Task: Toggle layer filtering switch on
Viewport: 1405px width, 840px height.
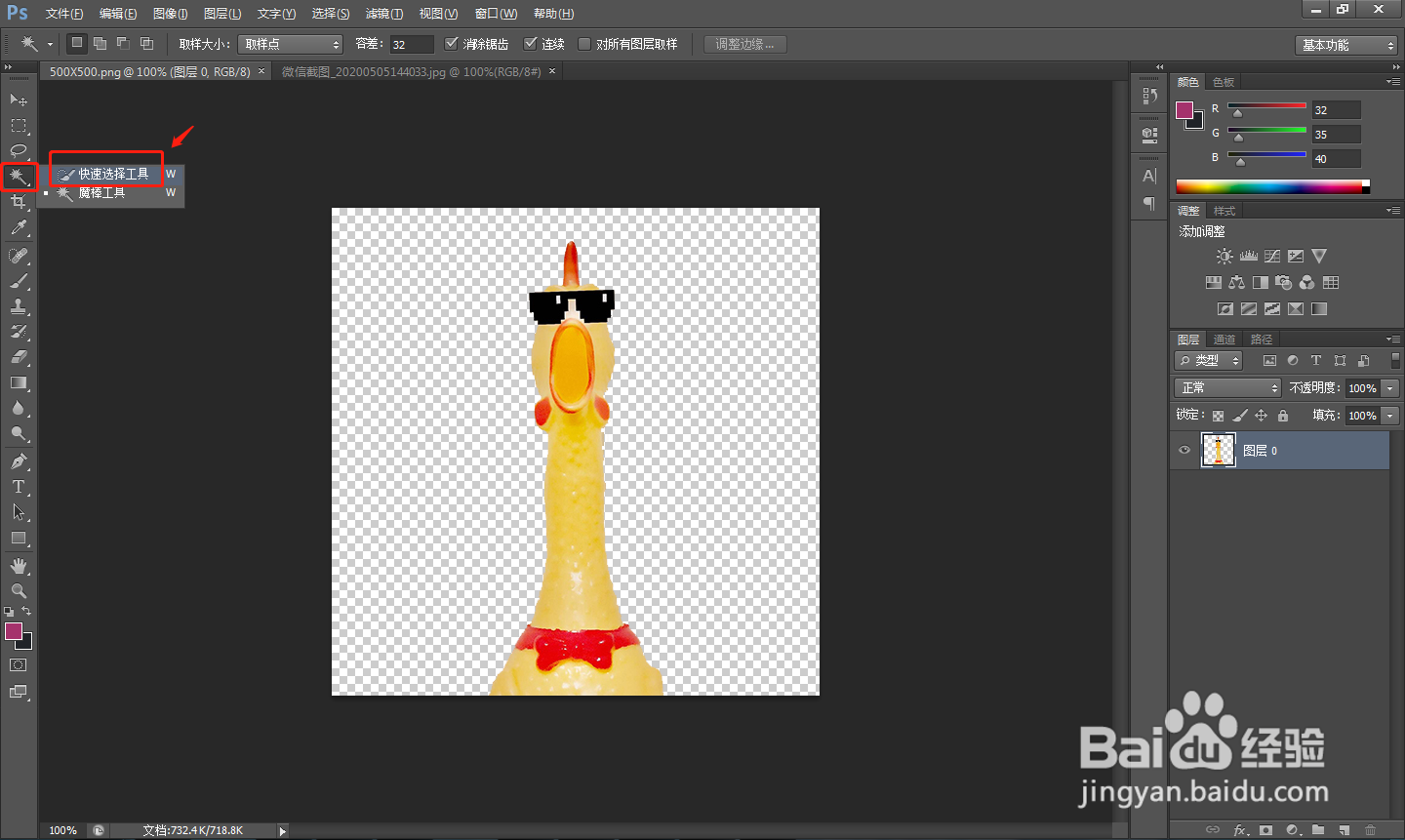Action: (x=1395, y=361)
